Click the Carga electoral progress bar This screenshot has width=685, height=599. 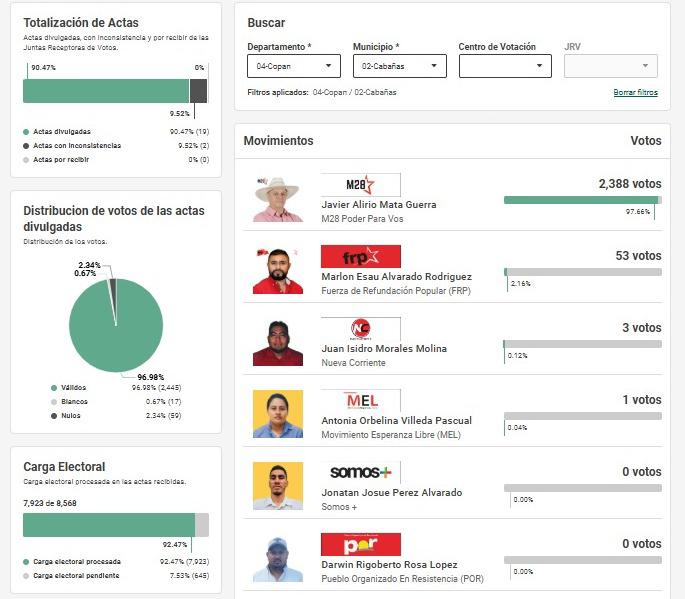click(115, 525)
